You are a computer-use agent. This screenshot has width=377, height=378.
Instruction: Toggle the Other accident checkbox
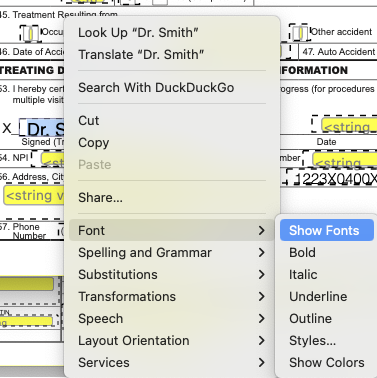point(301,33)
